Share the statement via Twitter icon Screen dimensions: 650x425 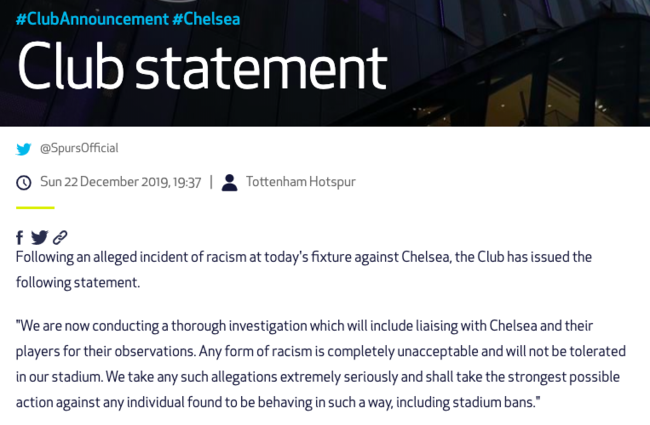click(39, 237)
